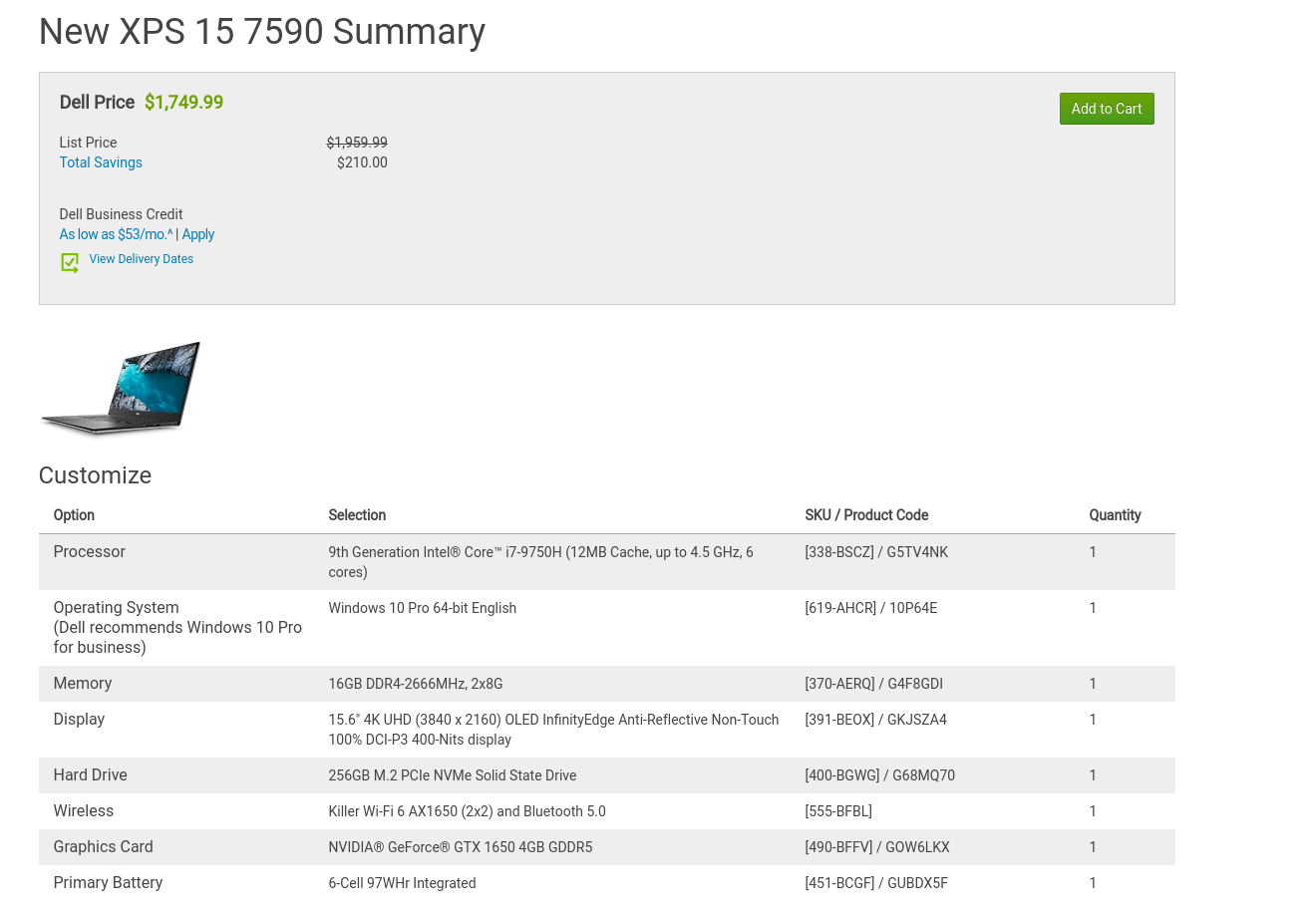1316x916 pixels.
Task: Click the New XPS 15 7590 Summary heading
Action: pyautogui.click(x=262, y=32)
